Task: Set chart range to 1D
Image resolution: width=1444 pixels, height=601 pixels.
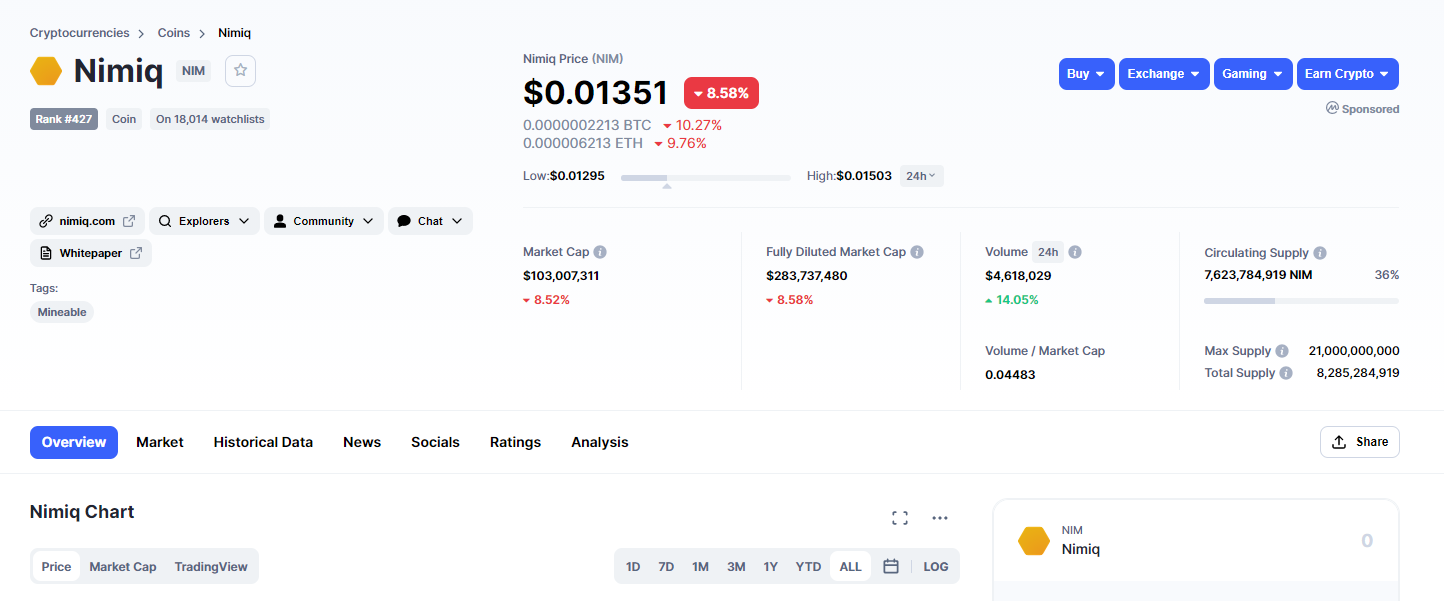Action: (x=633, y=566)
